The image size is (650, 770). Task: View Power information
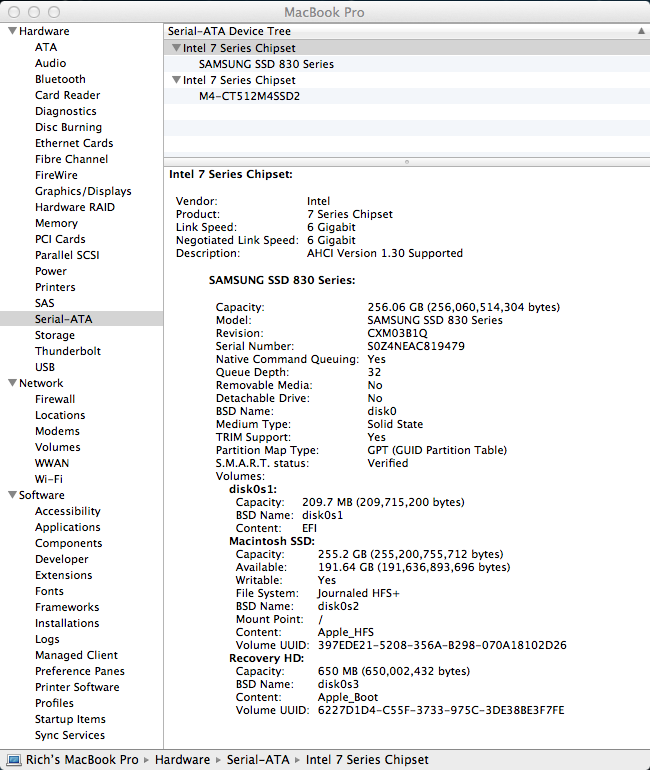[51, 271]
